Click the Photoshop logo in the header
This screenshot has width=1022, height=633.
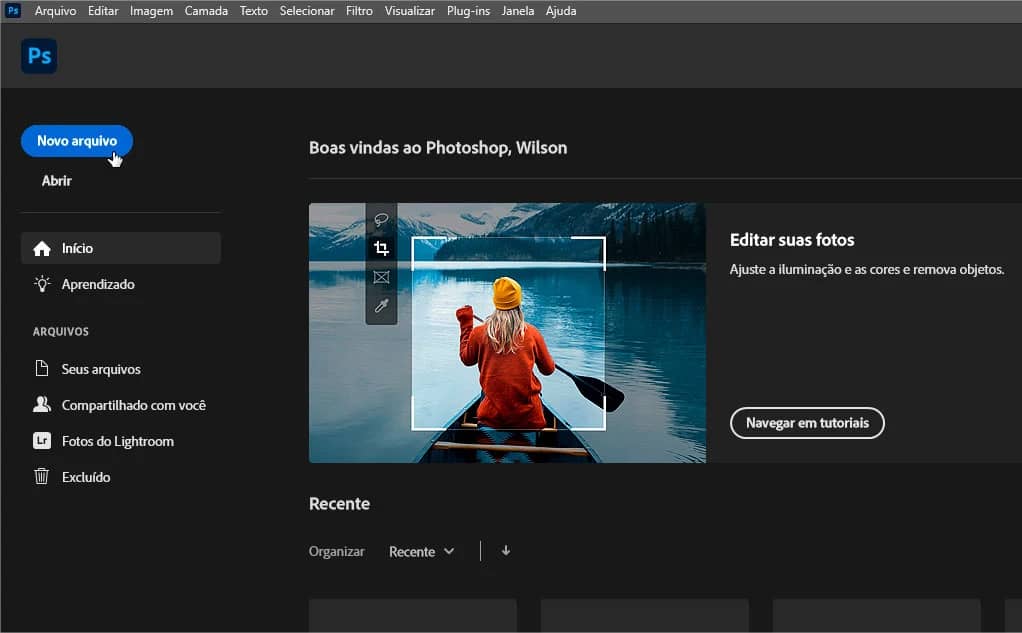[x=39, y=56]
